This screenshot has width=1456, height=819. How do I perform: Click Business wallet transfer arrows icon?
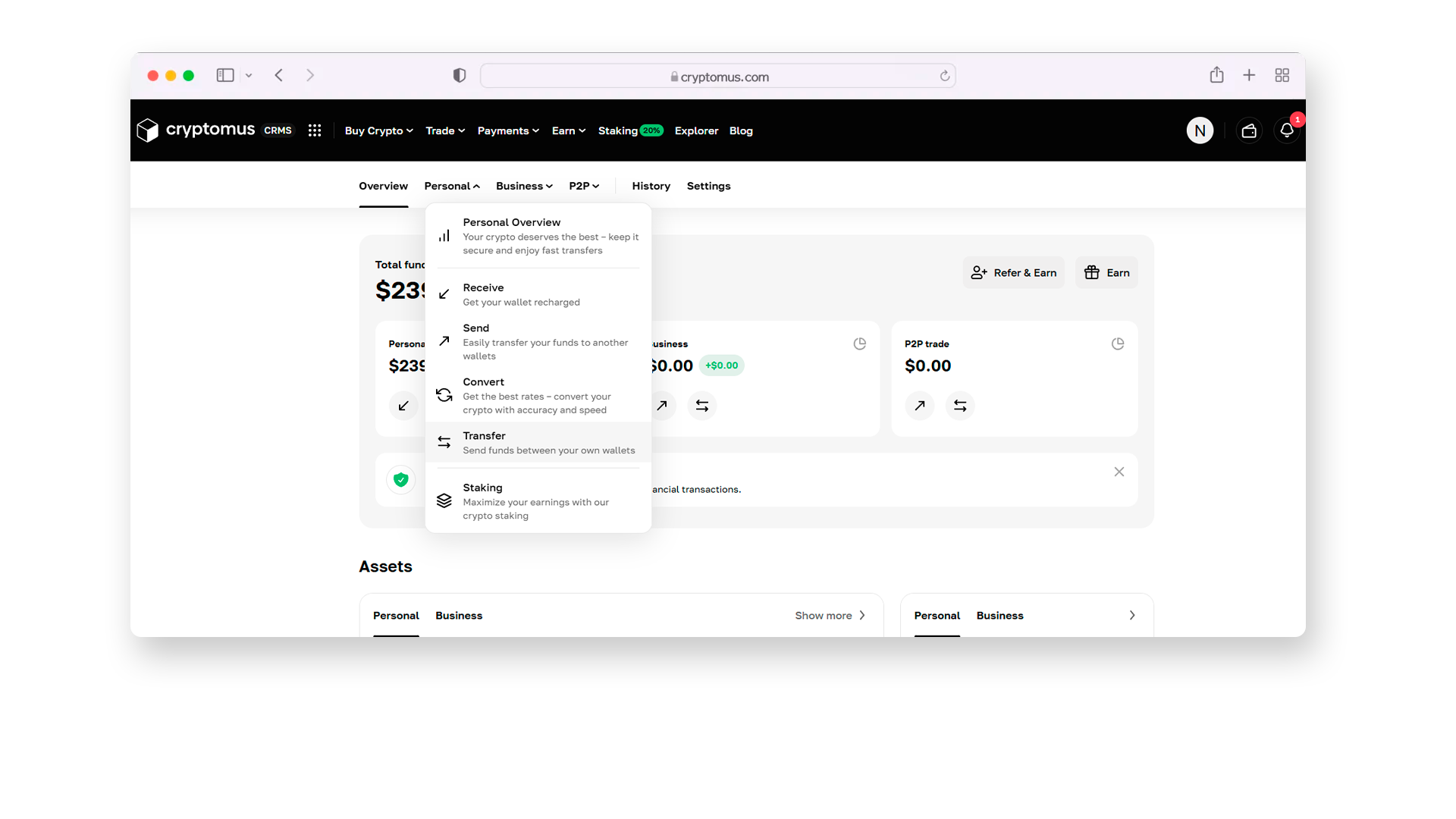click(702, 406)
